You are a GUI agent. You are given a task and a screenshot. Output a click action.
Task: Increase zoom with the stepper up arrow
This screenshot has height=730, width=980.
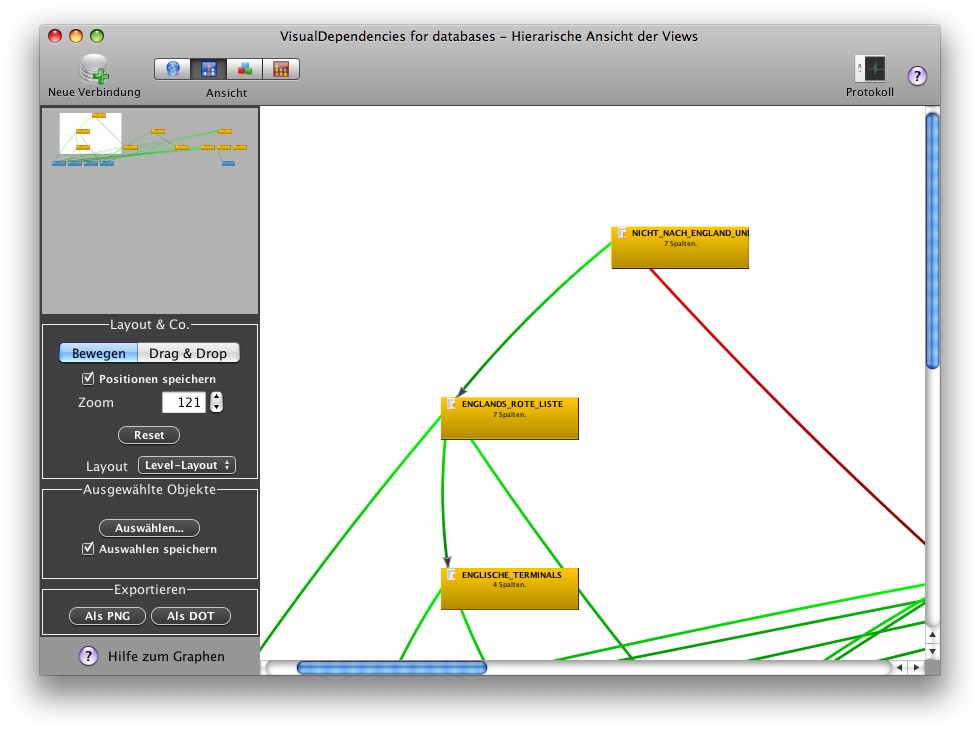[x=216, y=397]
